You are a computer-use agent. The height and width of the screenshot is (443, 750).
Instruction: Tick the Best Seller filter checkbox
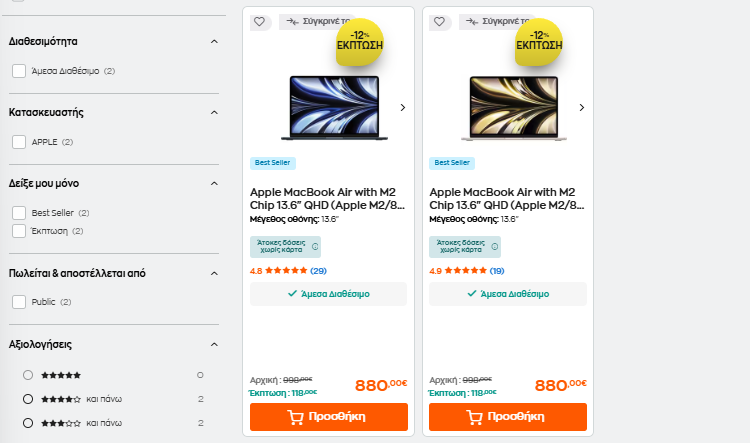(19, 213)
